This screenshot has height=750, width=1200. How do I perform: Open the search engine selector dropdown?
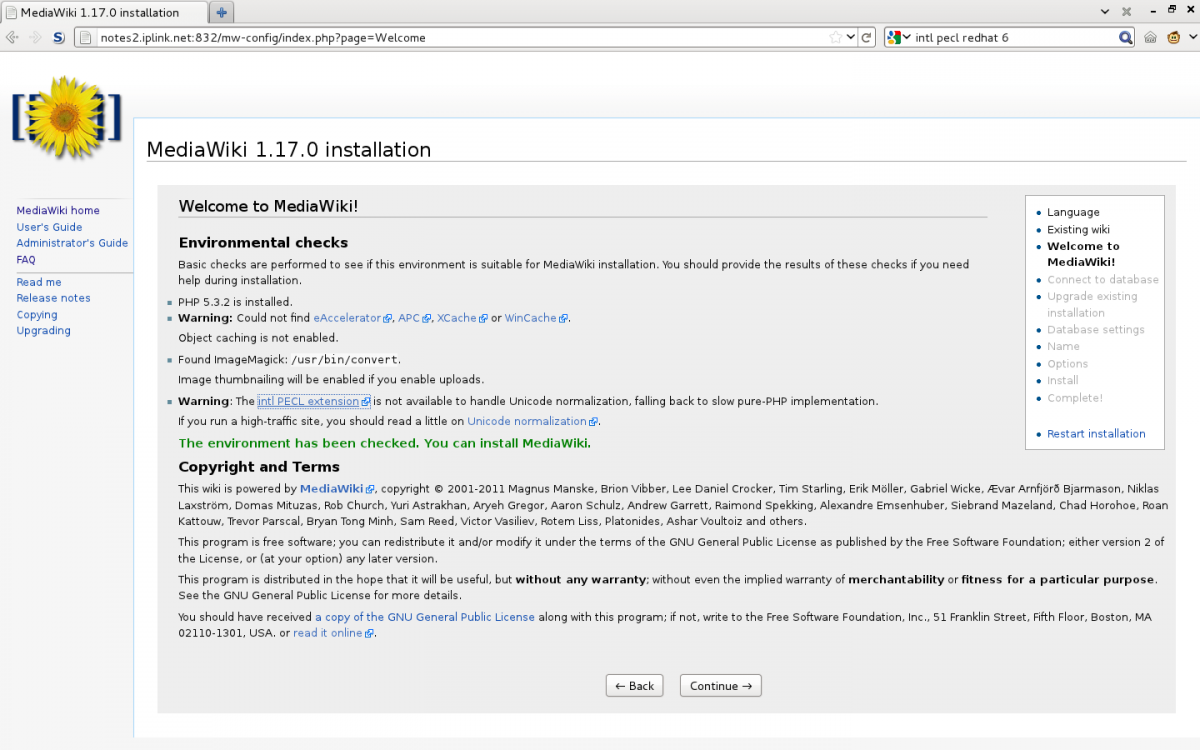coord(900,38)
